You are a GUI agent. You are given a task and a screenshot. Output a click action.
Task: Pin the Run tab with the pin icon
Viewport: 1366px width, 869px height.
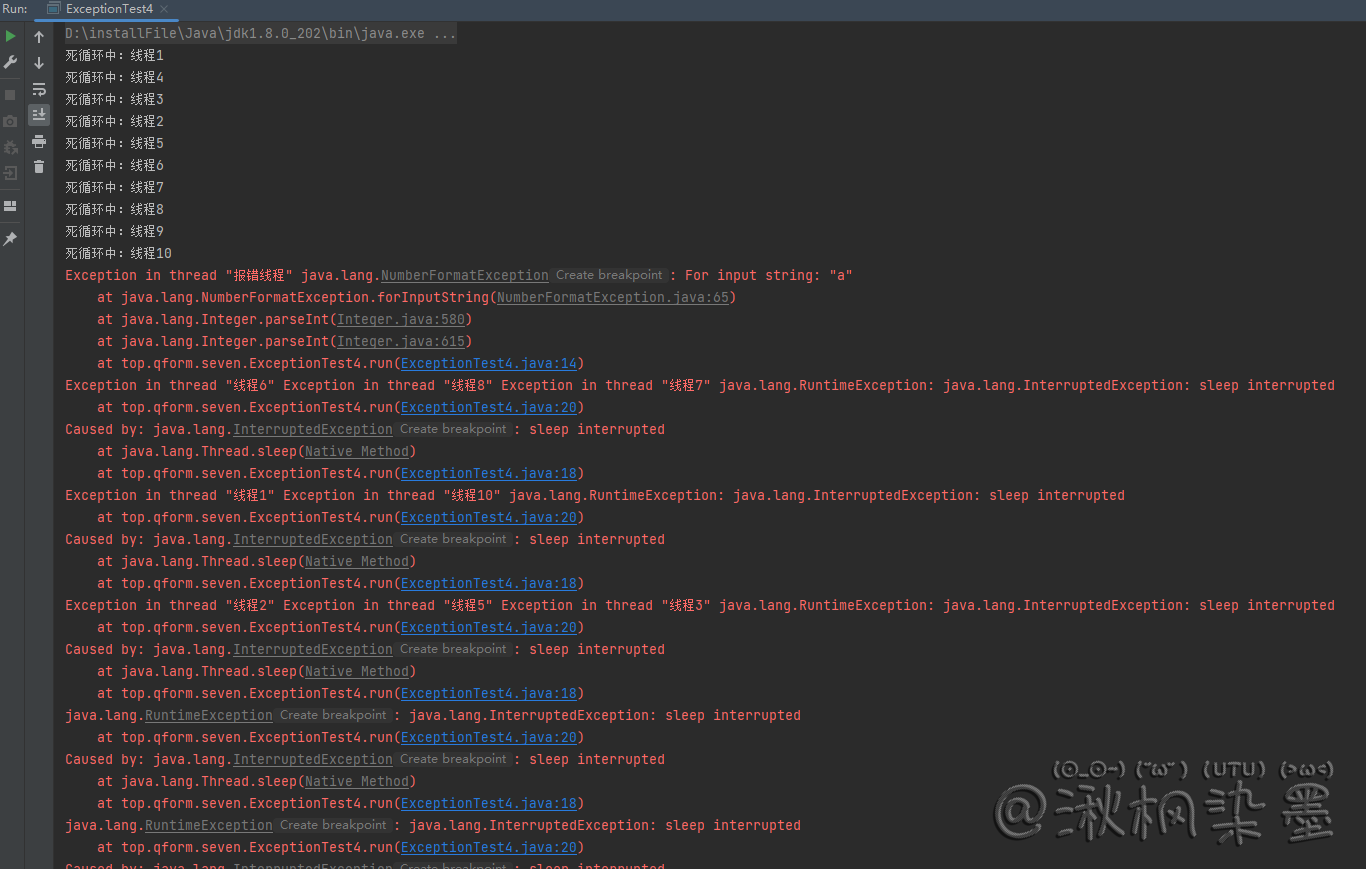(x=10, y=239)
